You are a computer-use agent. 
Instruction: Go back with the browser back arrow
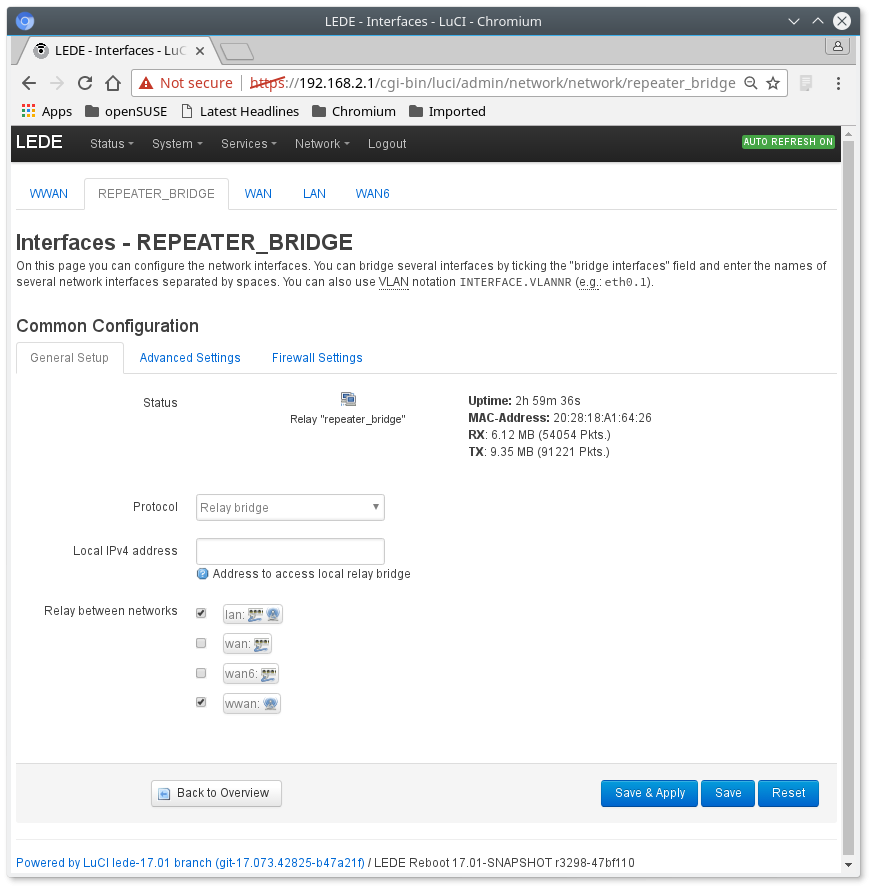(x=29, y=83)
